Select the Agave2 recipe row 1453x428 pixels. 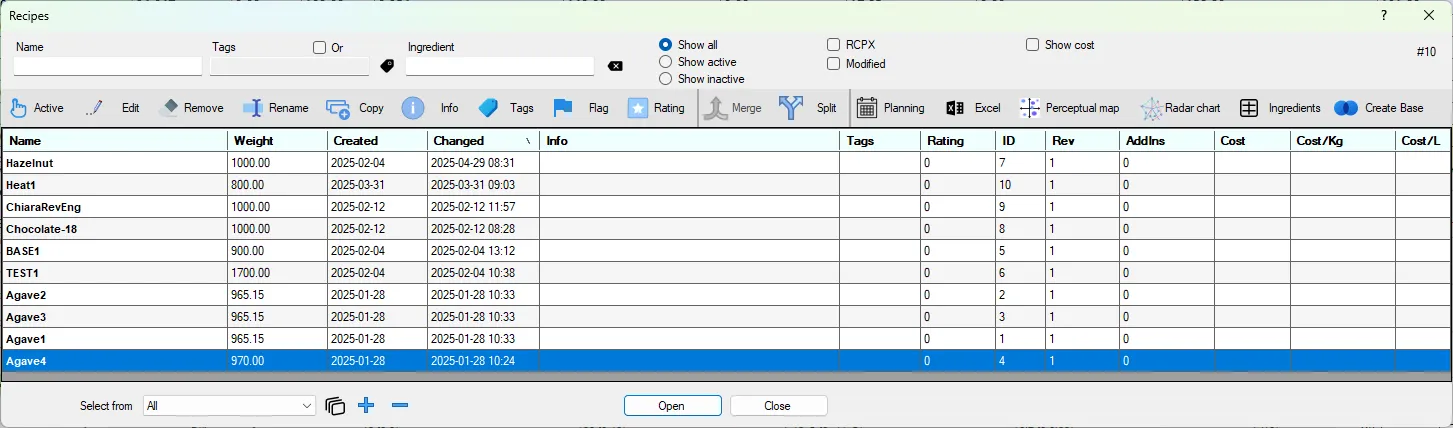[726, 295]
